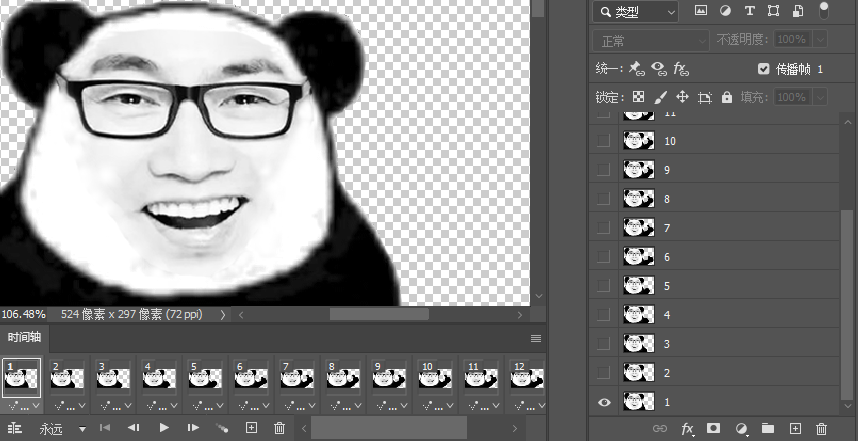Hide layer 1 with eye icon
This screenshot has height=441, width=858.
click(604, 402)
